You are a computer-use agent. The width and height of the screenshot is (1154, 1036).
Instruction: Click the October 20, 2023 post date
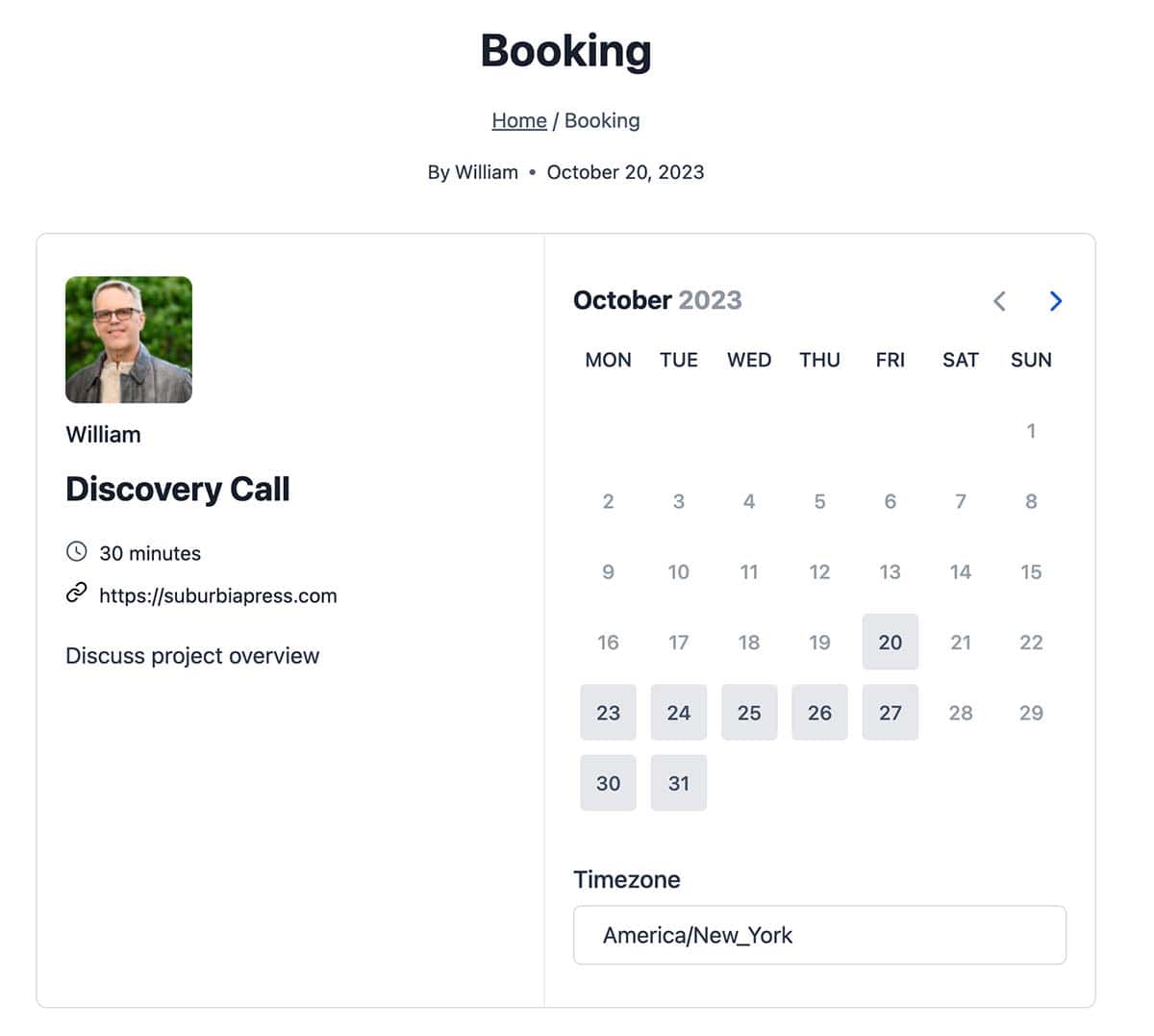626,172
